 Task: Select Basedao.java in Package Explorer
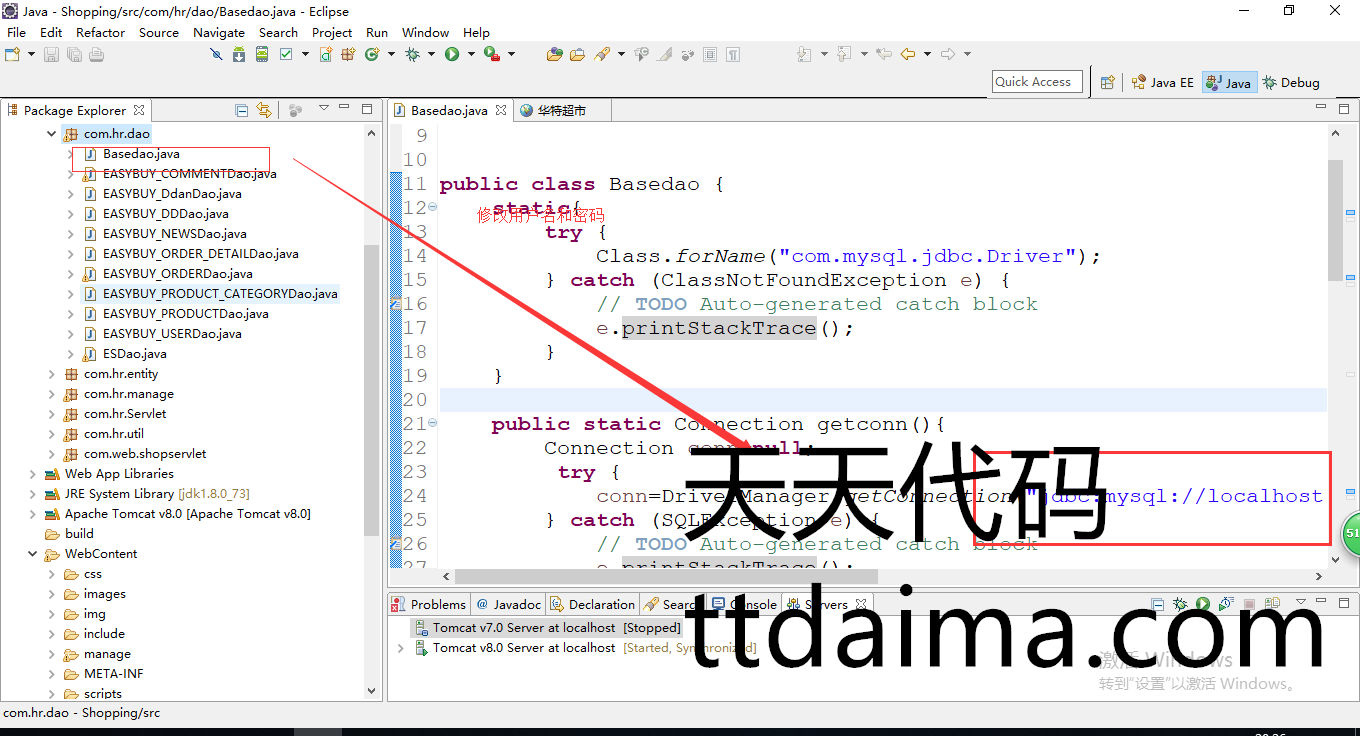point(141,154)
